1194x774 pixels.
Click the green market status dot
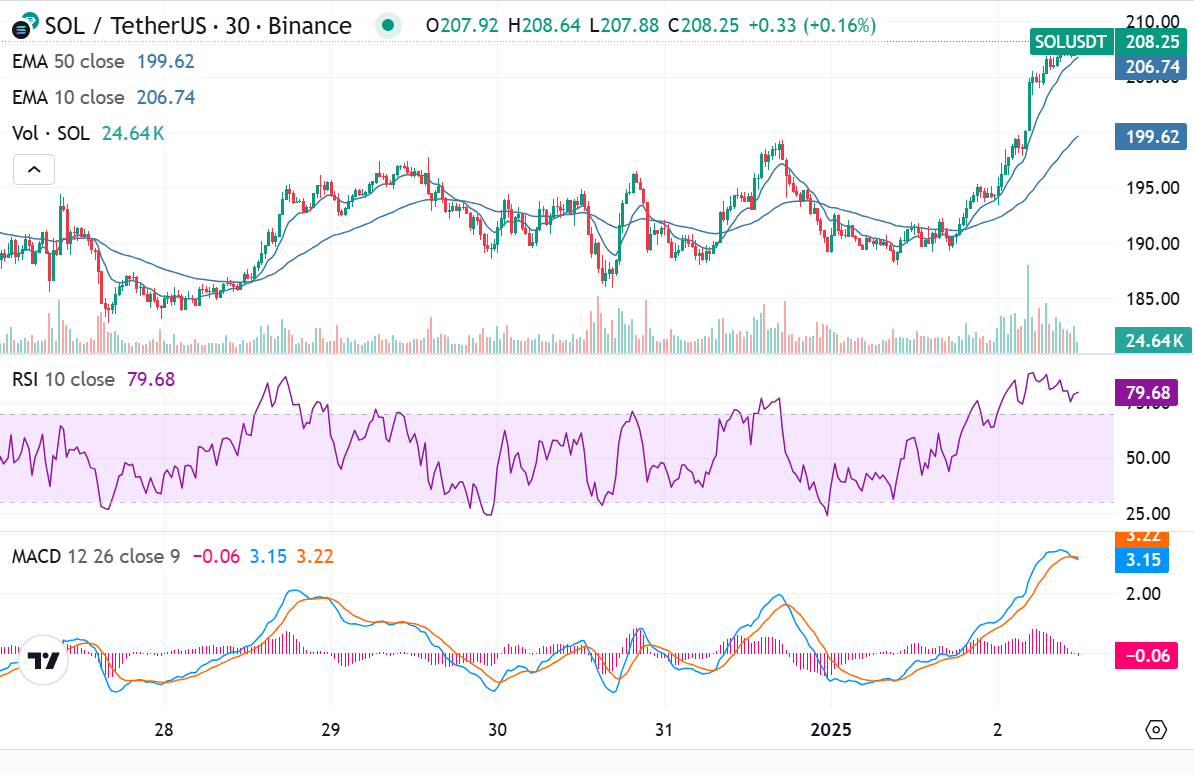click(x=388, y=26)
